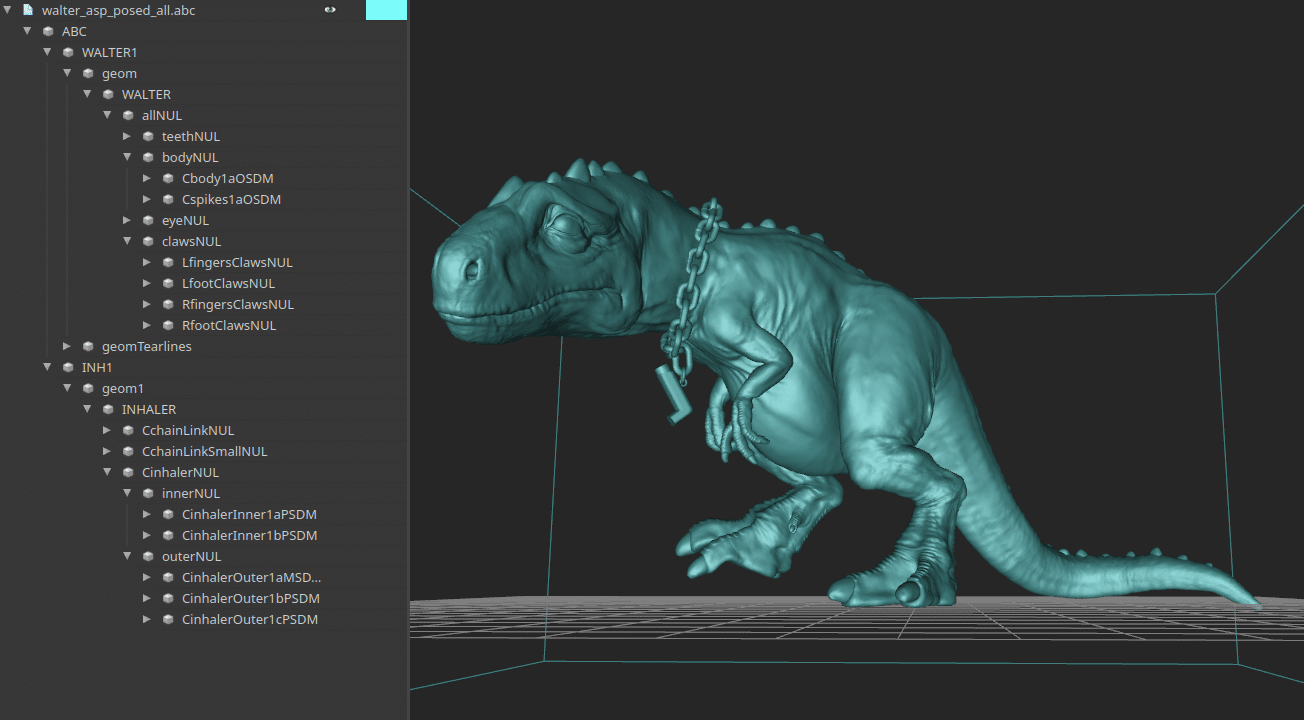1304x720 pixels.
Task: Select the eyeNUL node in the outliner
Action: coord(185,220)
